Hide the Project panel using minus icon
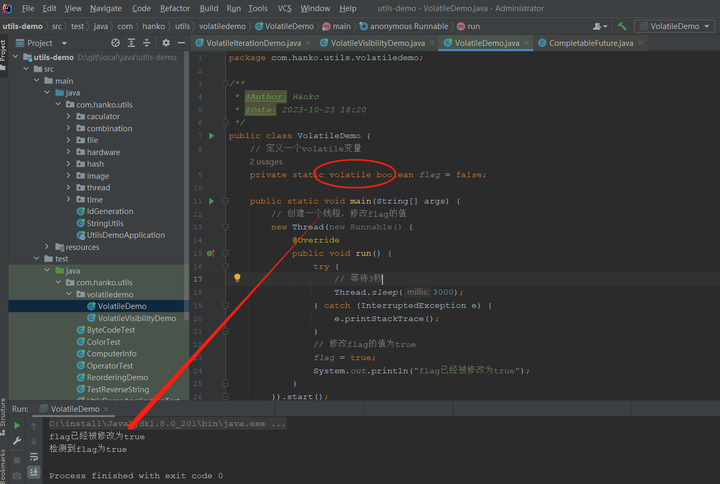720x484 pixels. click(181, 43)
